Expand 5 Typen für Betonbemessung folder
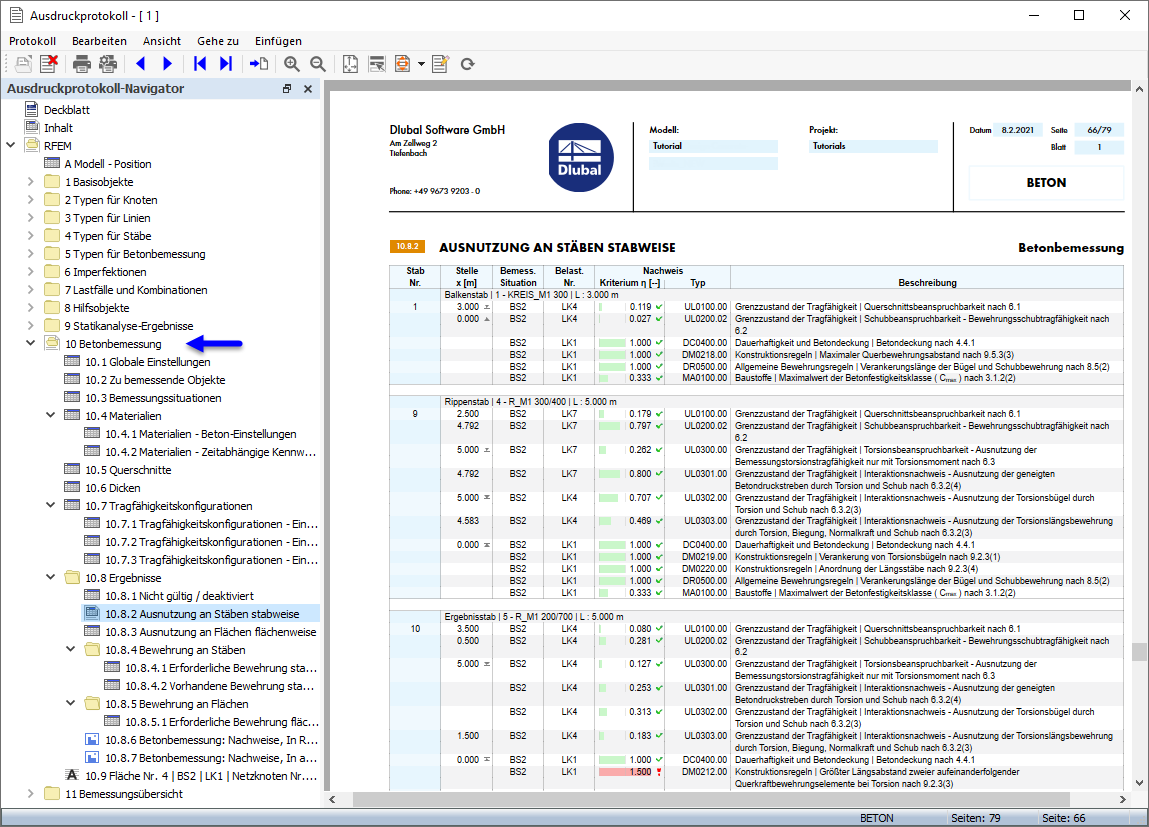The image size is (1149, 827). (31, 253)
